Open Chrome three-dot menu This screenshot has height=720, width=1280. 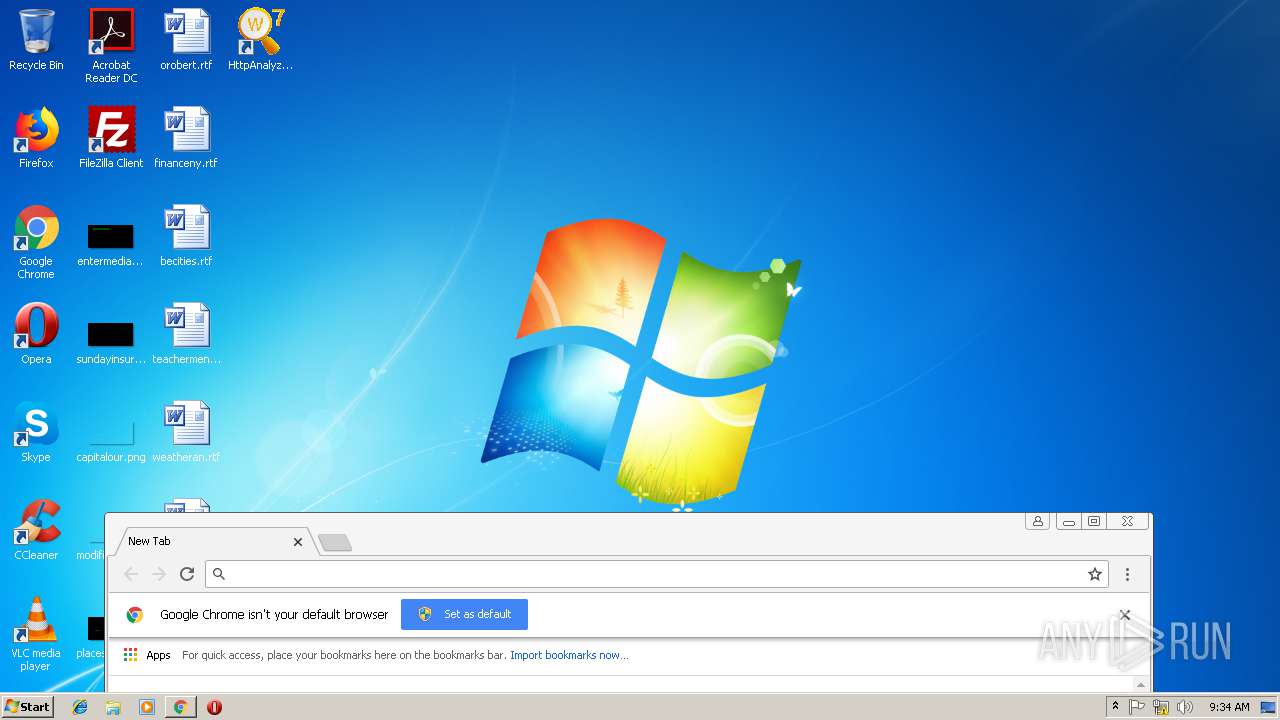tap(1127, 574)
